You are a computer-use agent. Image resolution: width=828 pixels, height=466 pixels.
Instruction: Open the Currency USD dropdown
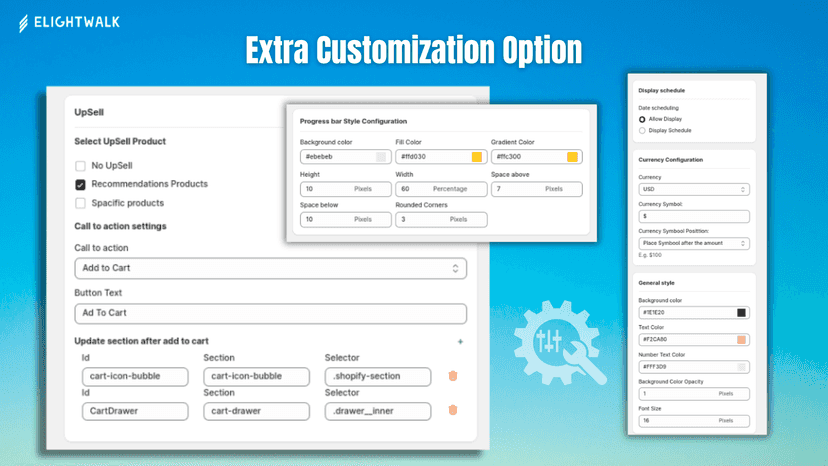(x=694, y=189)
